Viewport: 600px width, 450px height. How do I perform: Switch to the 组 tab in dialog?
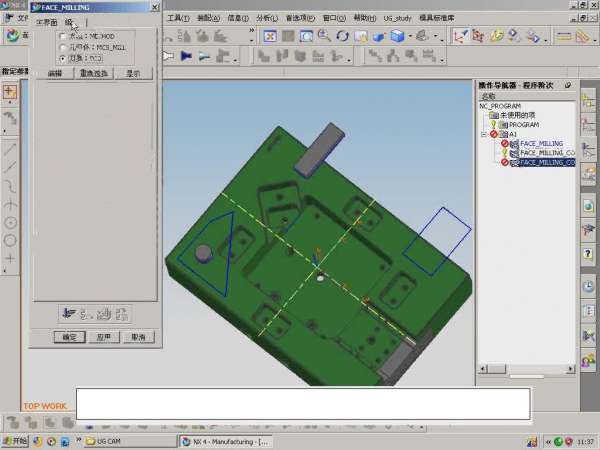(x=69, y=22)
